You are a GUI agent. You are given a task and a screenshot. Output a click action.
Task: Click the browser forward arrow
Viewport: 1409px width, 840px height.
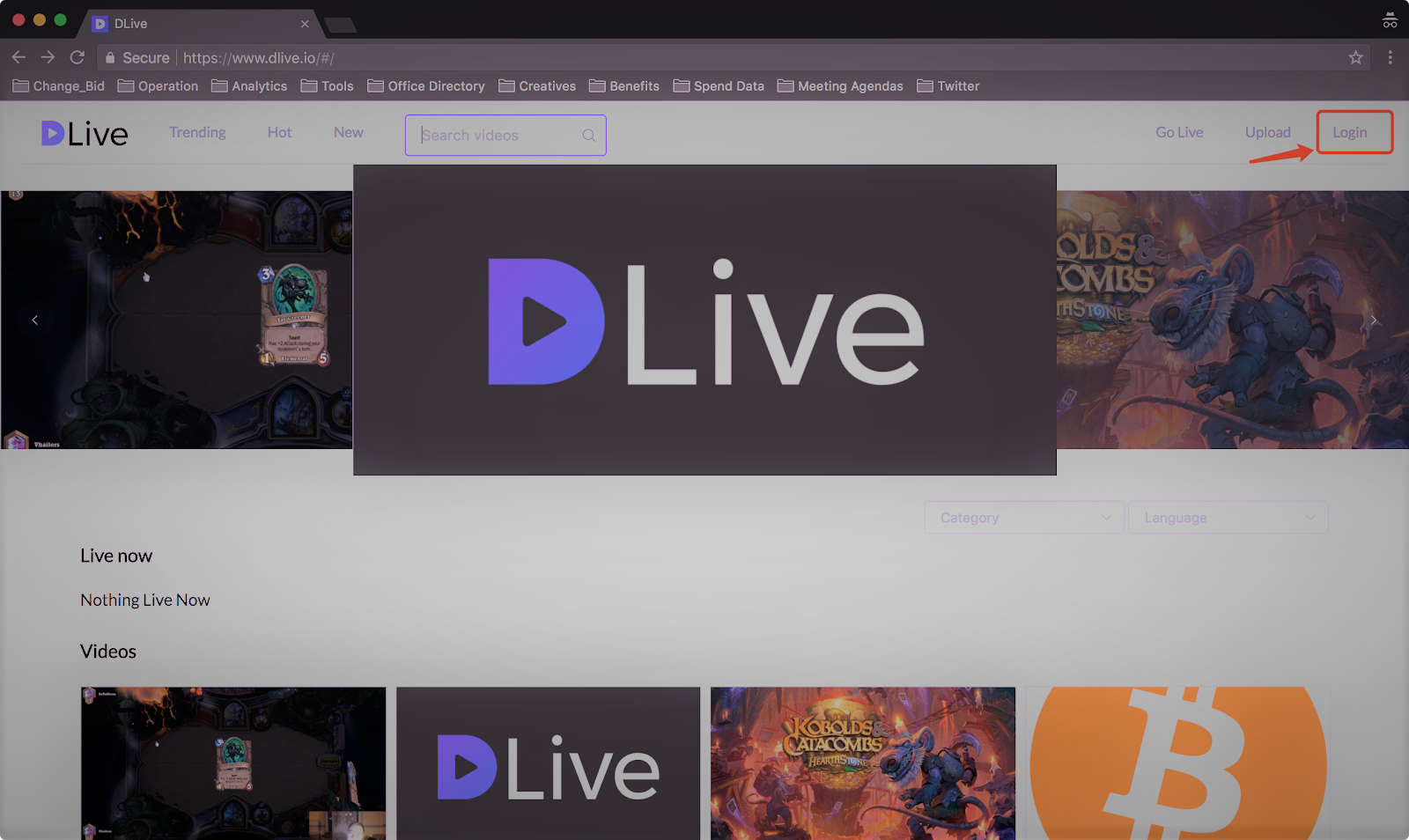click(x=48, y=57)
